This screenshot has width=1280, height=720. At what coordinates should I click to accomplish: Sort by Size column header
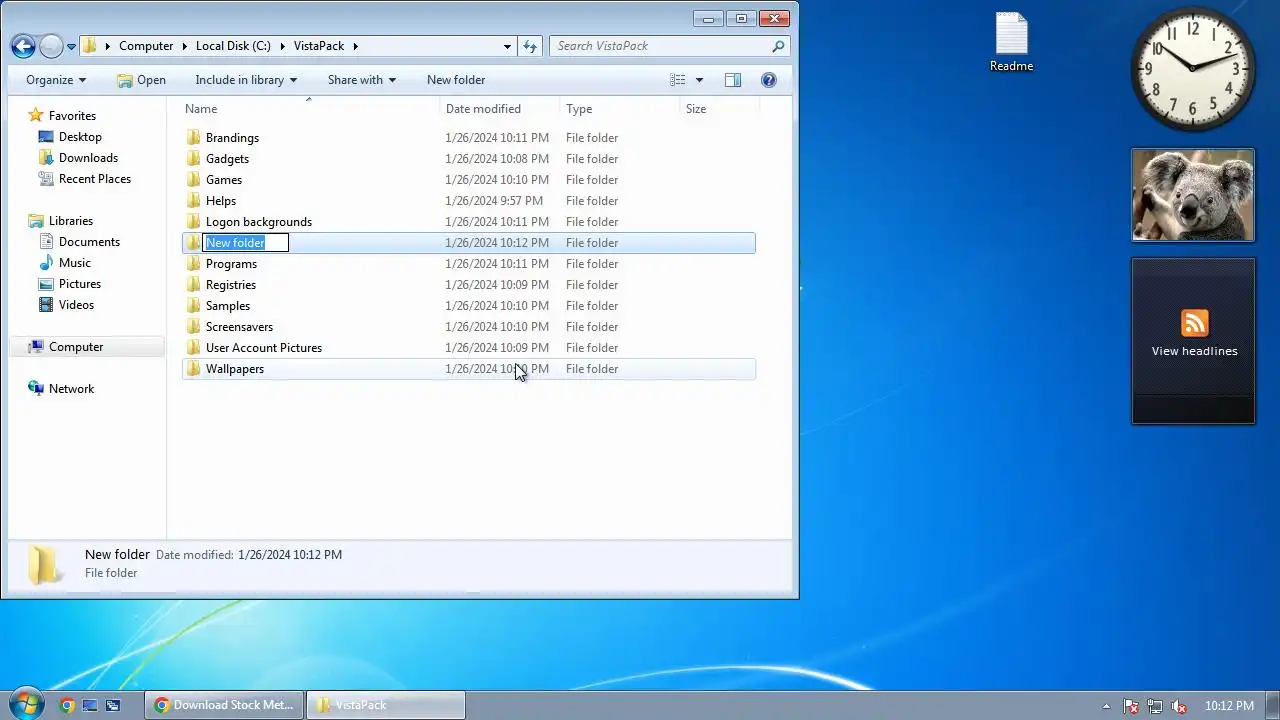click(719, 109)
